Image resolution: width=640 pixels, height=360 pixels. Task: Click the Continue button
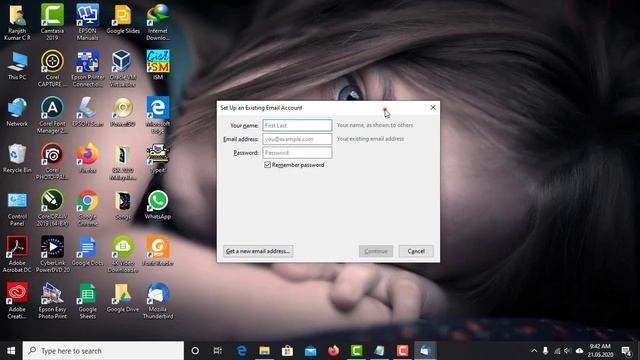376,251
